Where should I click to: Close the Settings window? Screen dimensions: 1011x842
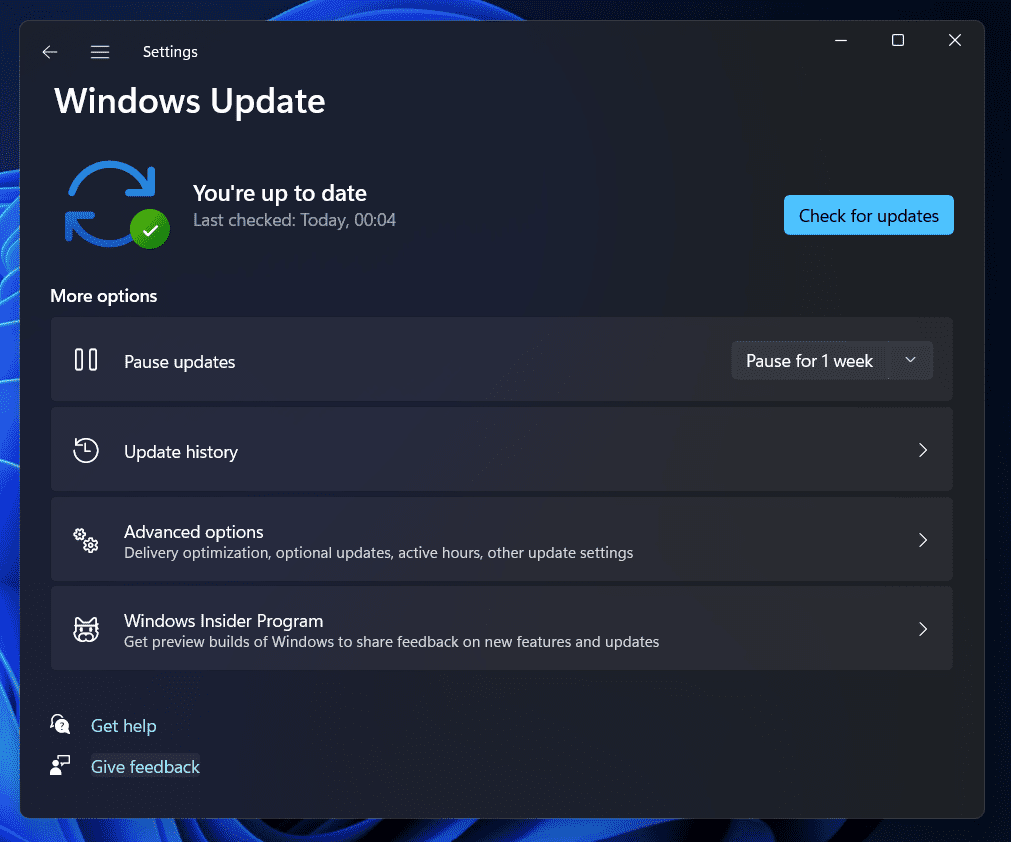coord(955,40)
